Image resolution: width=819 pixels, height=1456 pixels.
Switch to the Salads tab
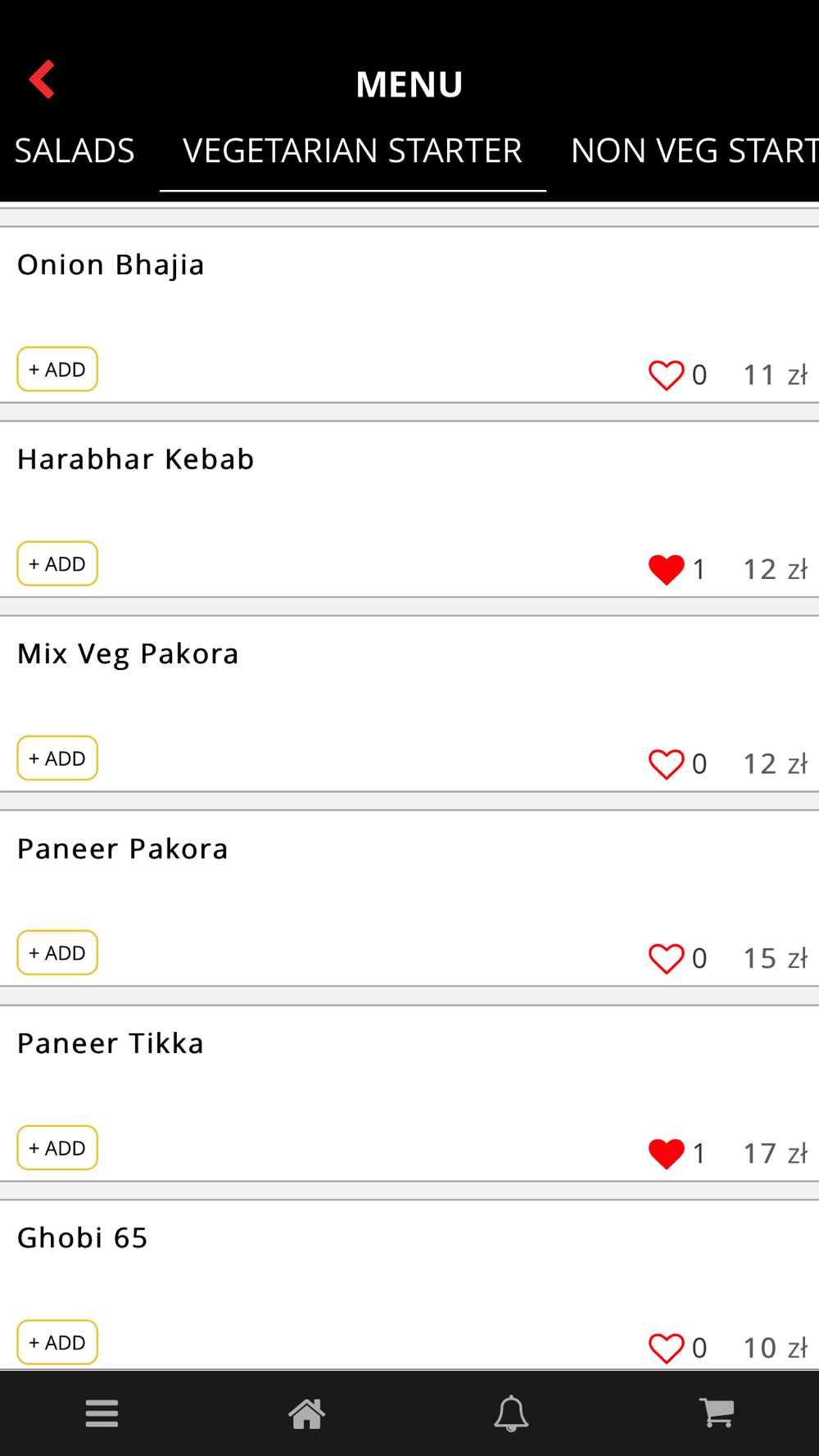click(75, 151)
